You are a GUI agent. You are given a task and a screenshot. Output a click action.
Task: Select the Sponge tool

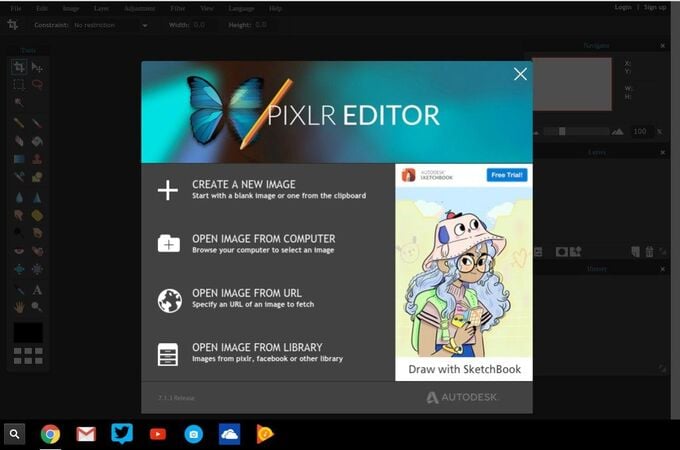[37, 215]
